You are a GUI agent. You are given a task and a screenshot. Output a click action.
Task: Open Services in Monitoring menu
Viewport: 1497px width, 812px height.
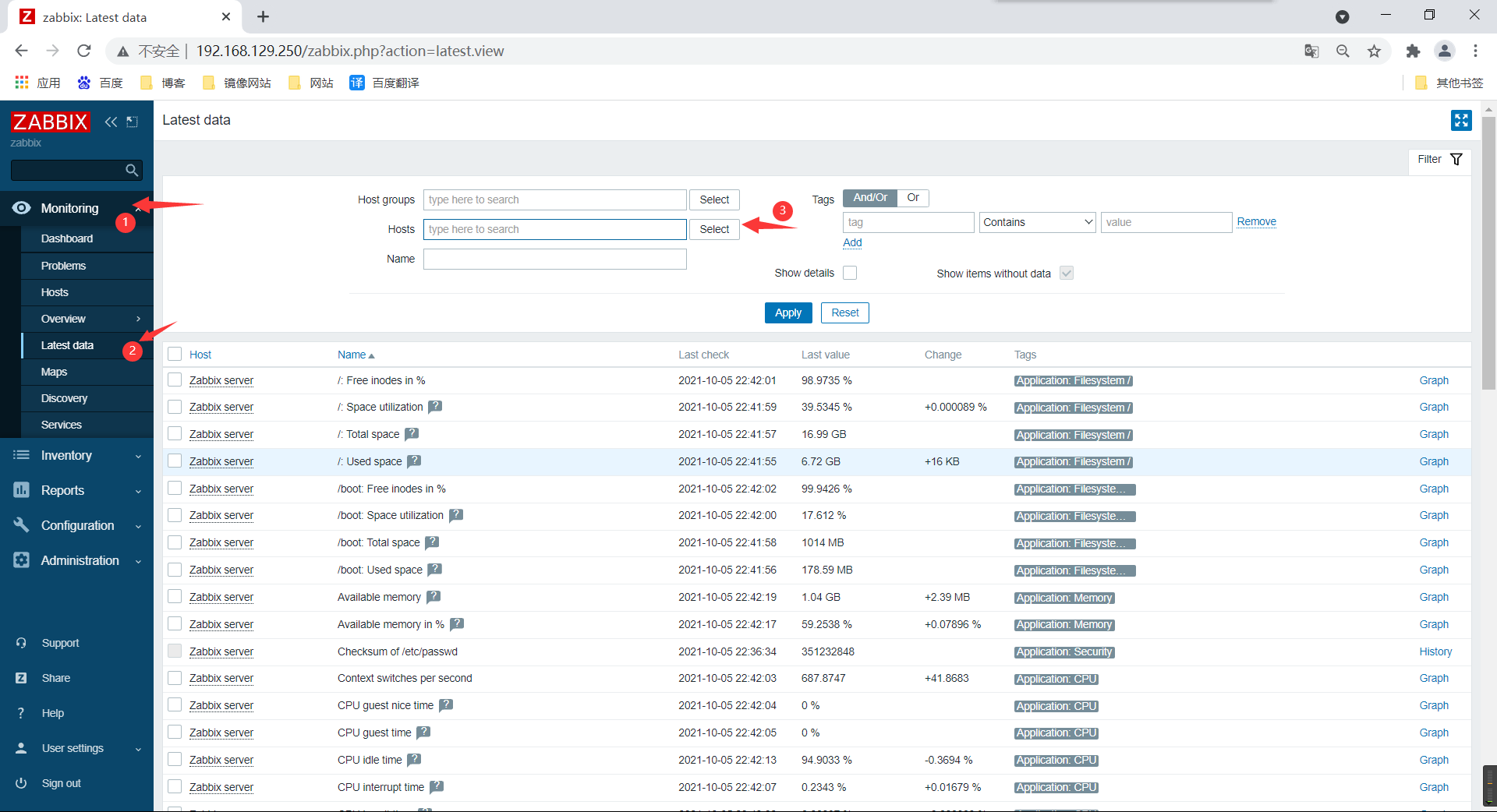point(87,425)
